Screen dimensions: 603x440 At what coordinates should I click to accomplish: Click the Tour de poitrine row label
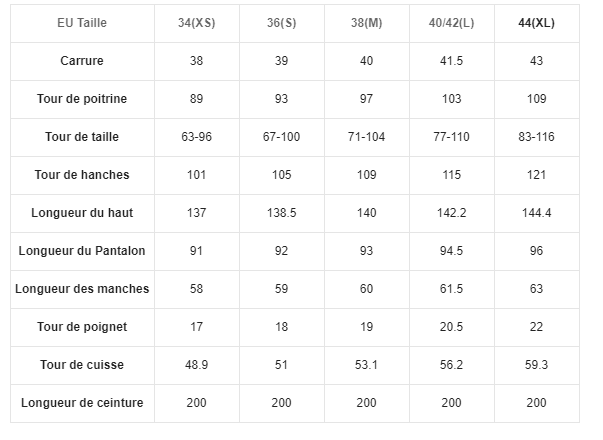click(82, 99)
